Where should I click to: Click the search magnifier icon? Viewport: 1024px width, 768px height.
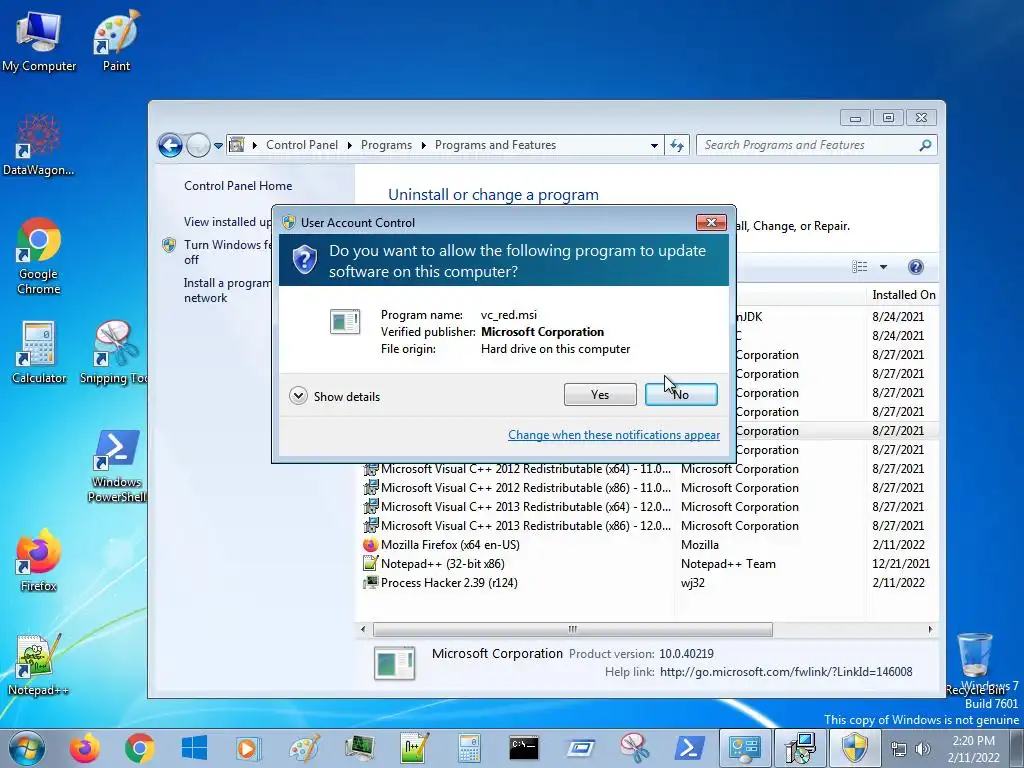tap(925, 145)
